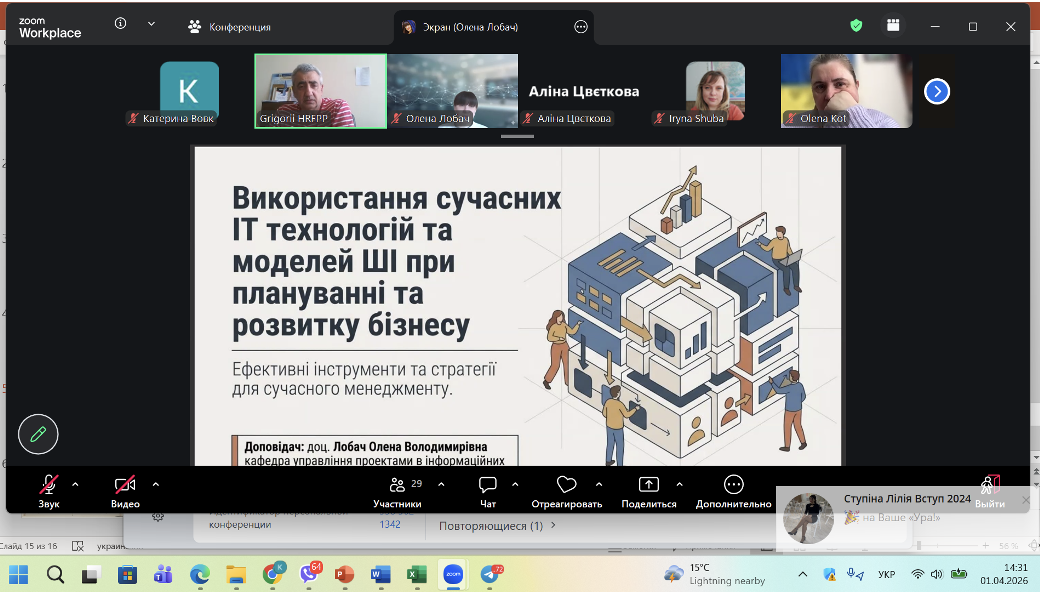This screenshot has height=592, width=1040.
Task: Show next participants with blue arrow
Action: (936, 92)
